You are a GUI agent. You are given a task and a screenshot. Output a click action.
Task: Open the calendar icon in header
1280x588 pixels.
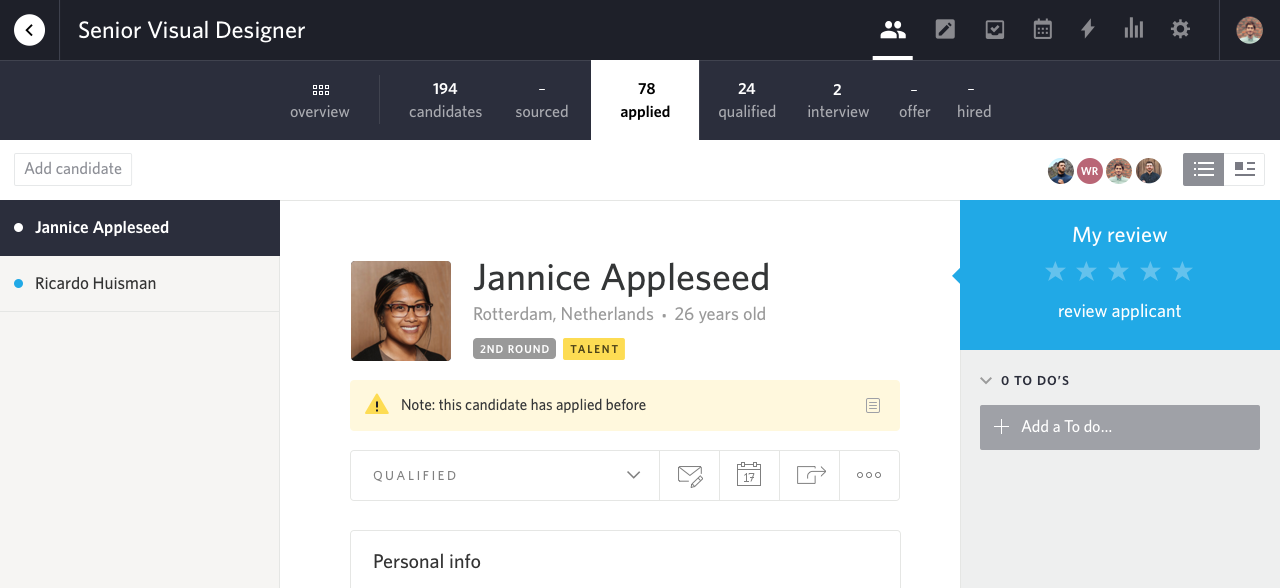(1042, 29)
